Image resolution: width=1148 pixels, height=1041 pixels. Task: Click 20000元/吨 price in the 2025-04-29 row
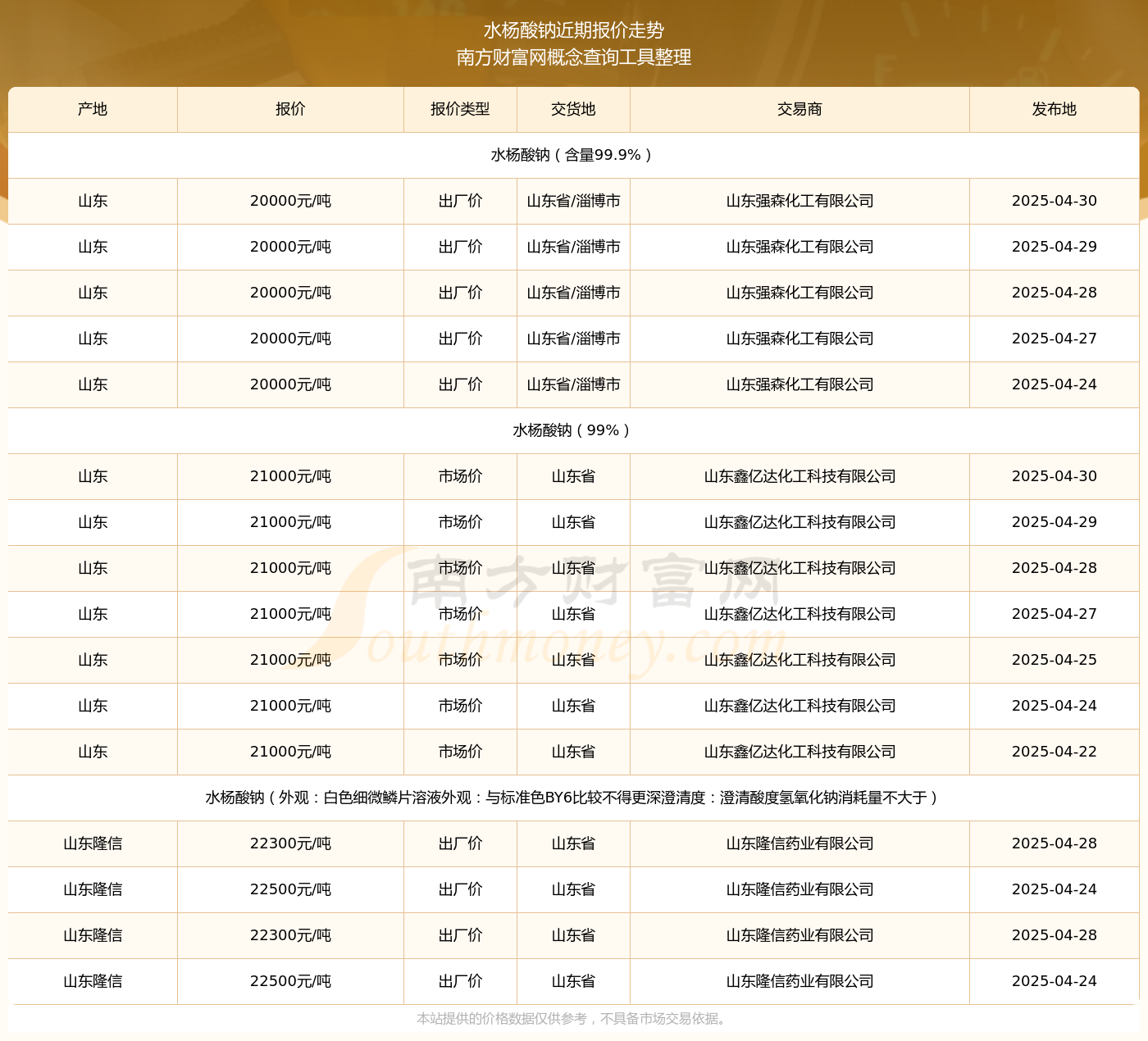[290, 247]
